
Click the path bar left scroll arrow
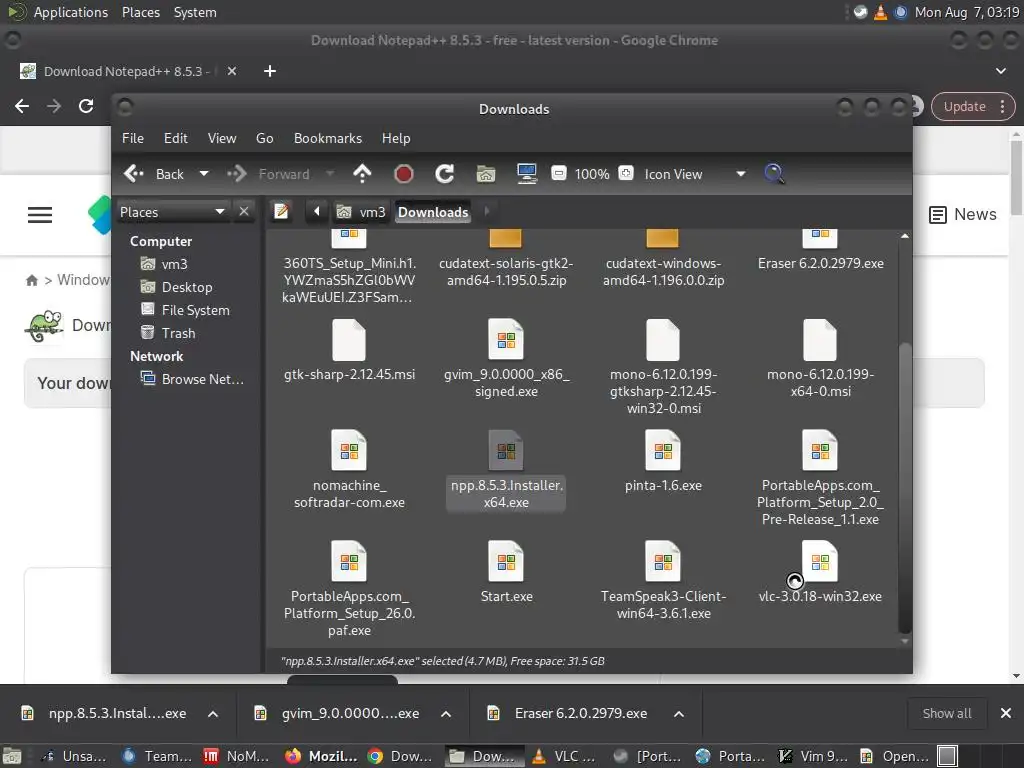(x=317, y=212)
